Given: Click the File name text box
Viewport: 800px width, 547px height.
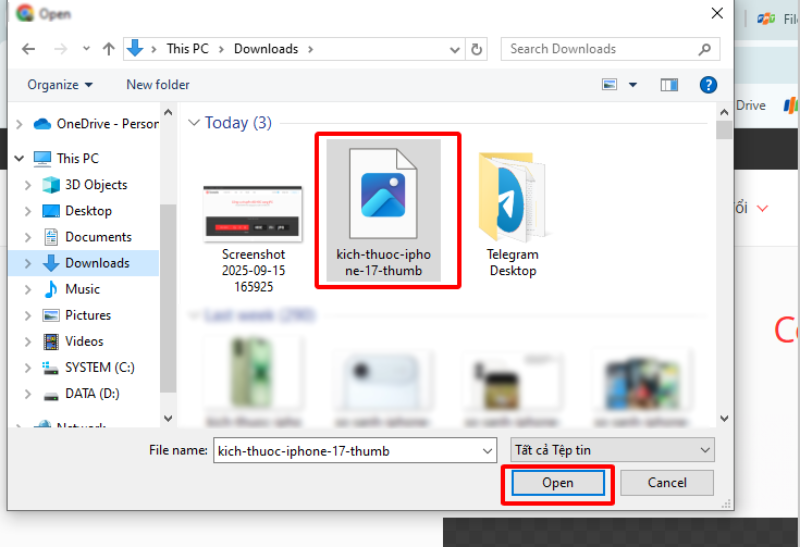Looking at the screenshot, I should 348,451.
